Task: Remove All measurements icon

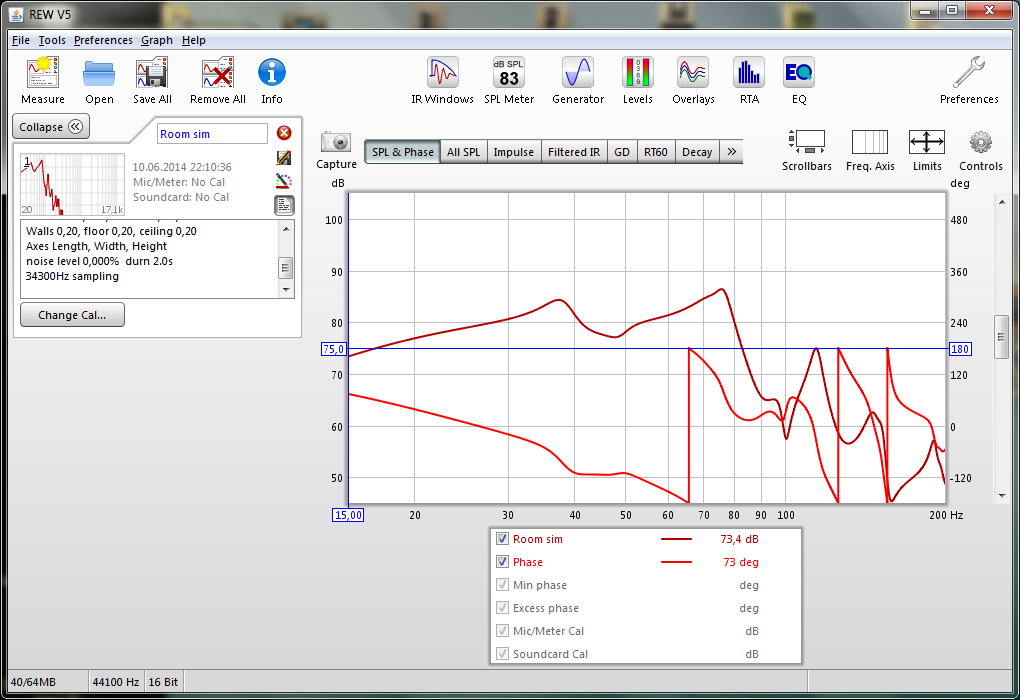Action: [x=217, y=80]
